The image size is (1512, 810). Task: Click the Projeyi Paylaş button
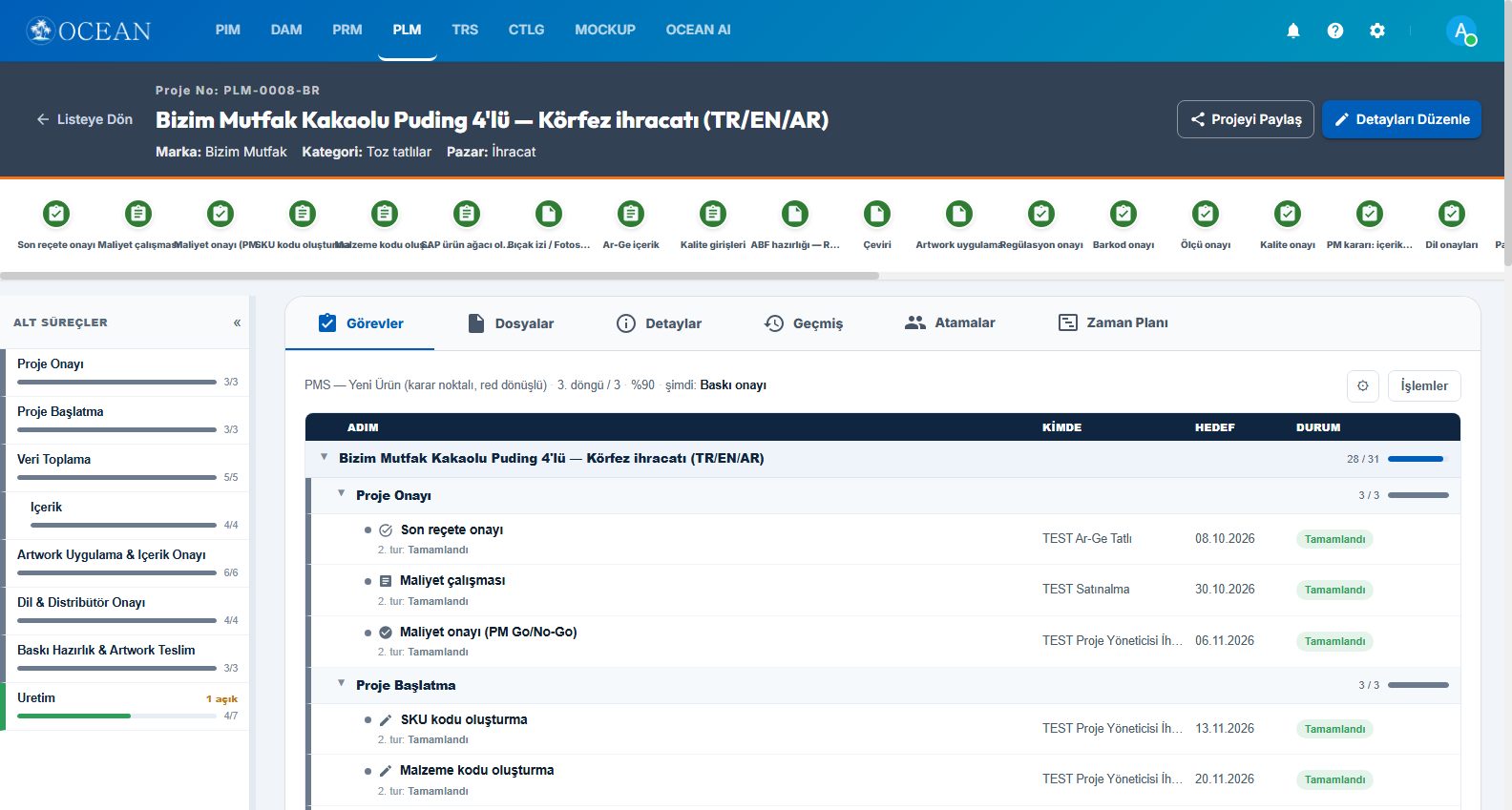1246,119
